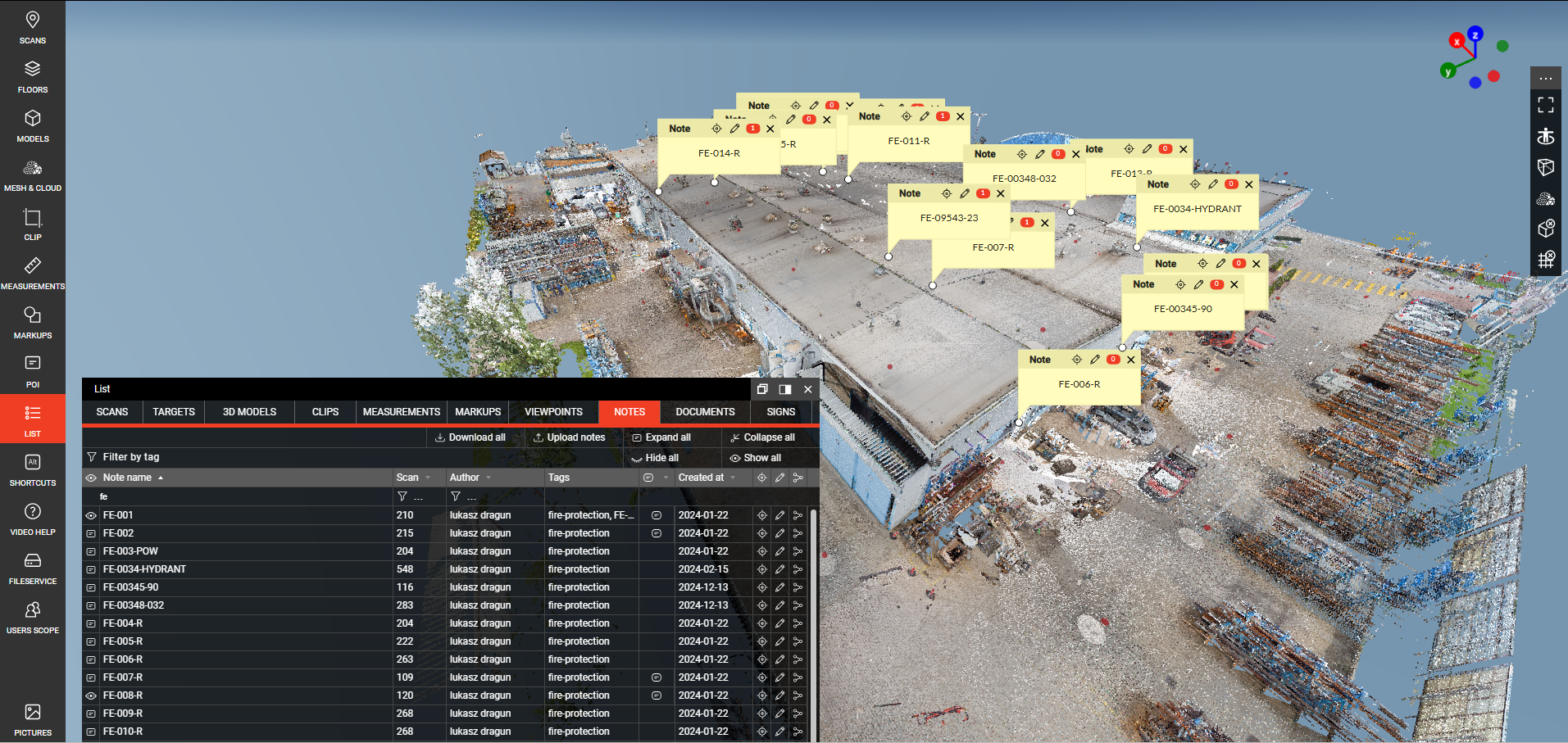
Task: Open the Mesh & Cloud view
Action: point(33,174)
